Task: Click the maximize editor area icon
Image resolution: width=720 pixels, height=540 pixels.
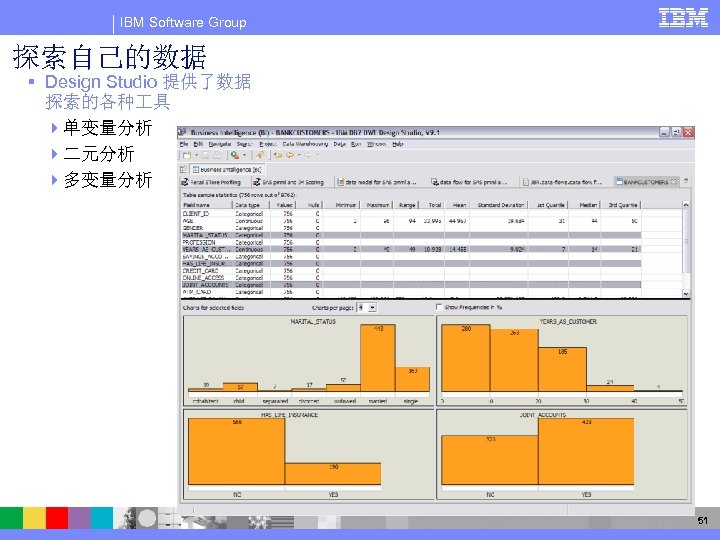Action: 686,181
